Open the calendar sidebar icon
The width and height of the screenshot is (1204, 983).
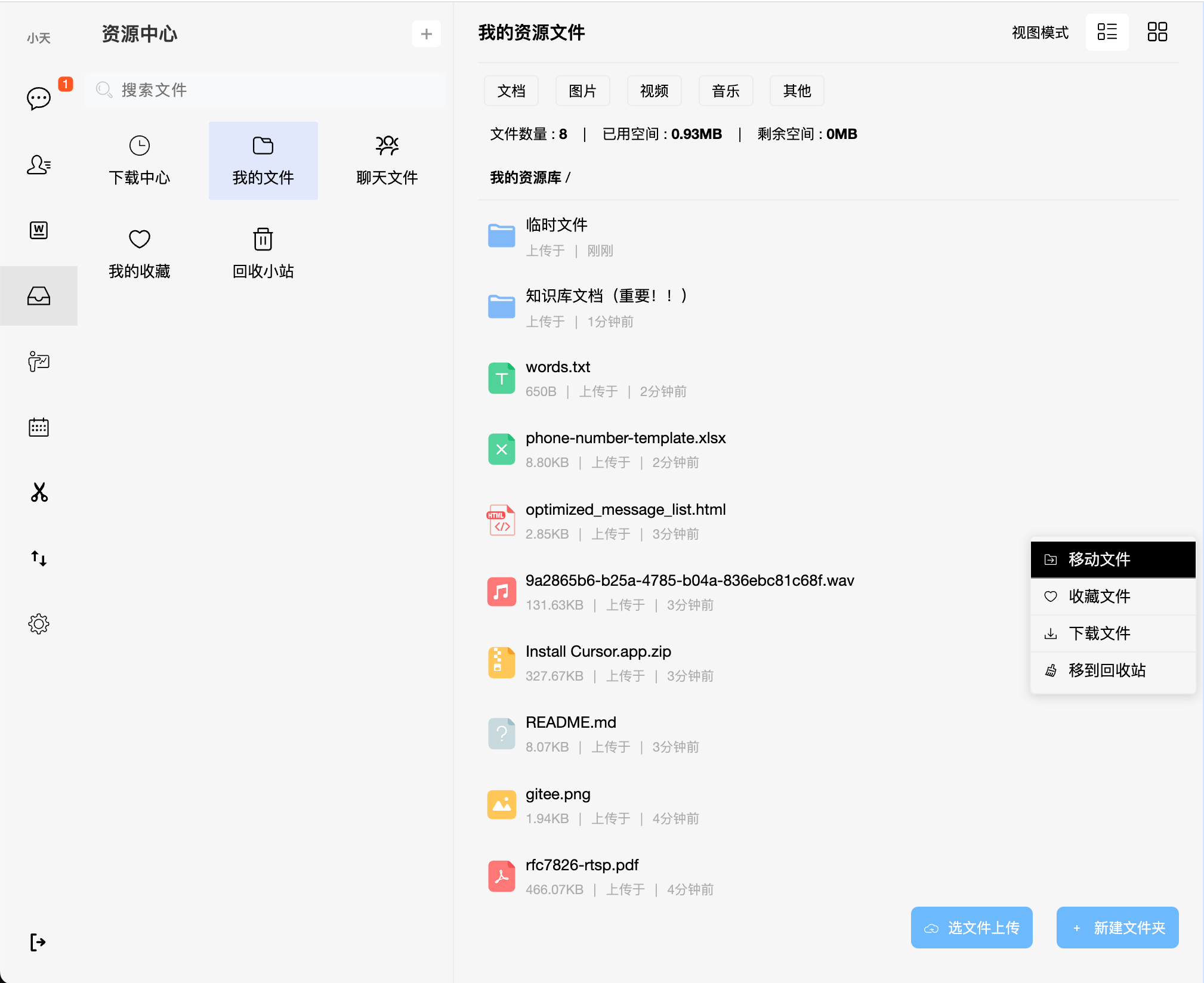coord(39,427)
